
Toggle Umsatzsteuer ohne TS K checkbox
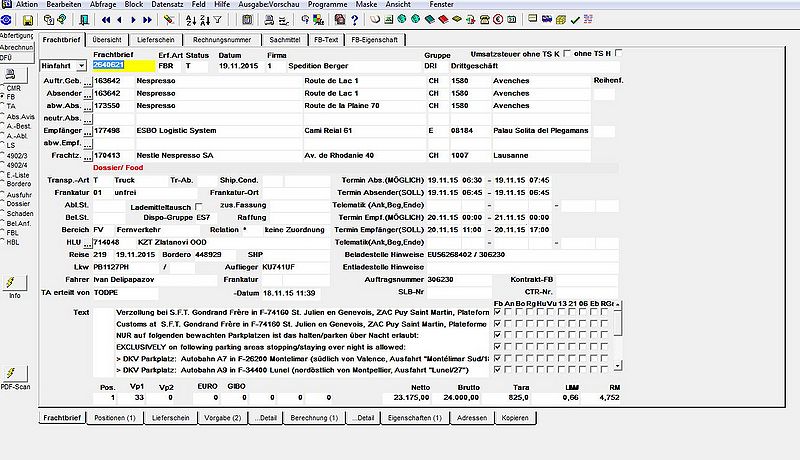click(x=566, y=54)
